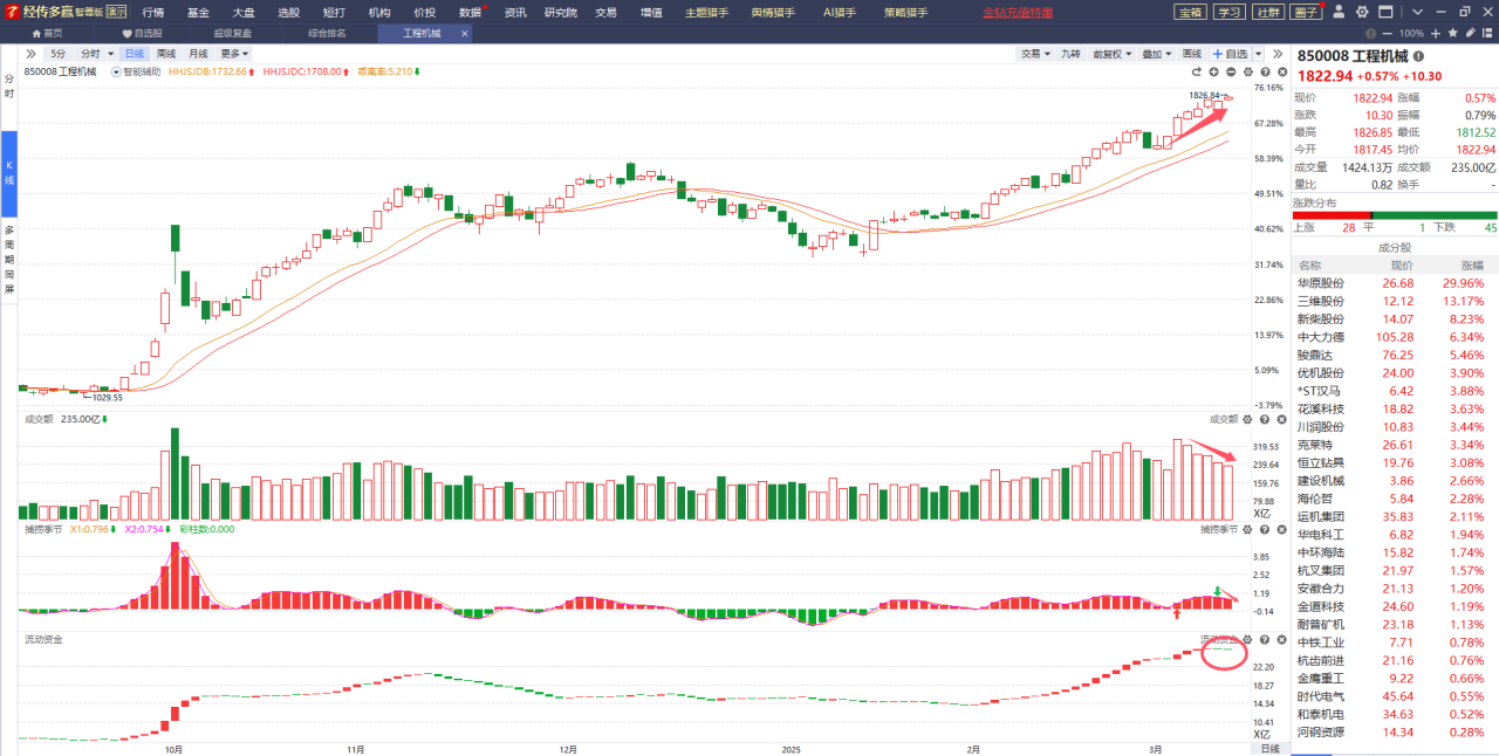Click the main chart zoom-in plus circle icon
The height and width of the screenshot is (756, 1499).
(1214, 72)
